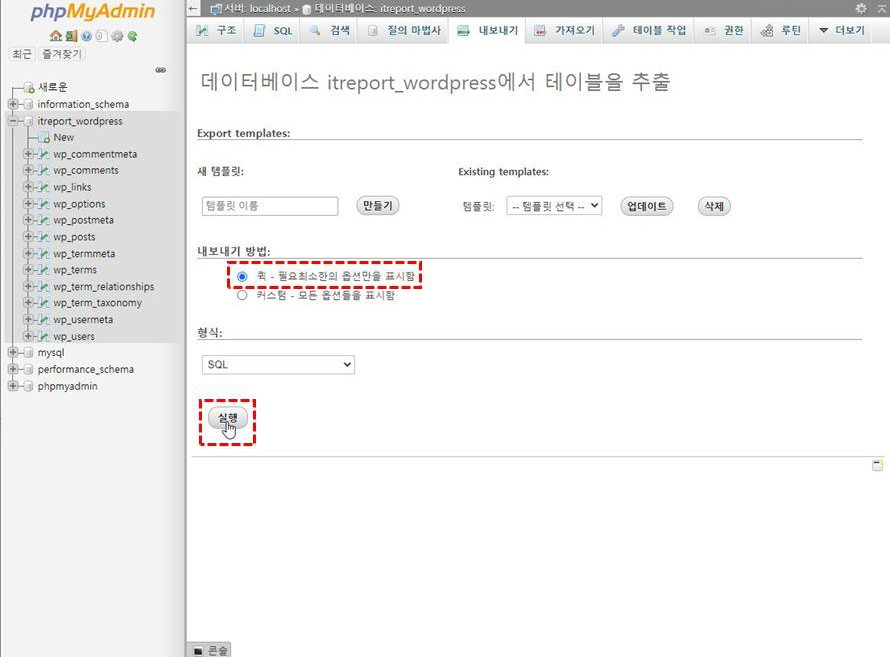Click the wp_commentmeta table icon
Viewport: 890px width, 657px height.
[44, 154]
